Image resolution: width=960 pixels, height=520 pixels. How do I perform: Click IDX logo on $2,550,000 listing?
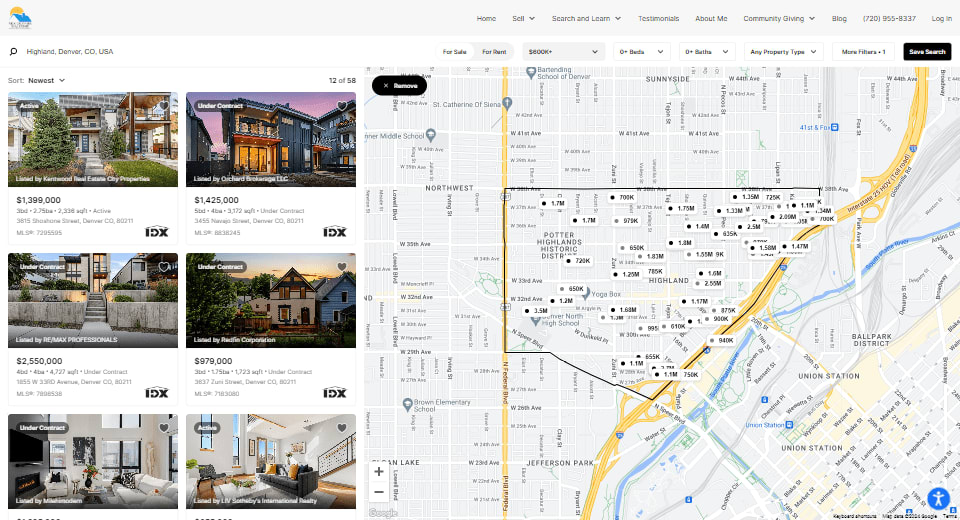[x=157, y=393]
